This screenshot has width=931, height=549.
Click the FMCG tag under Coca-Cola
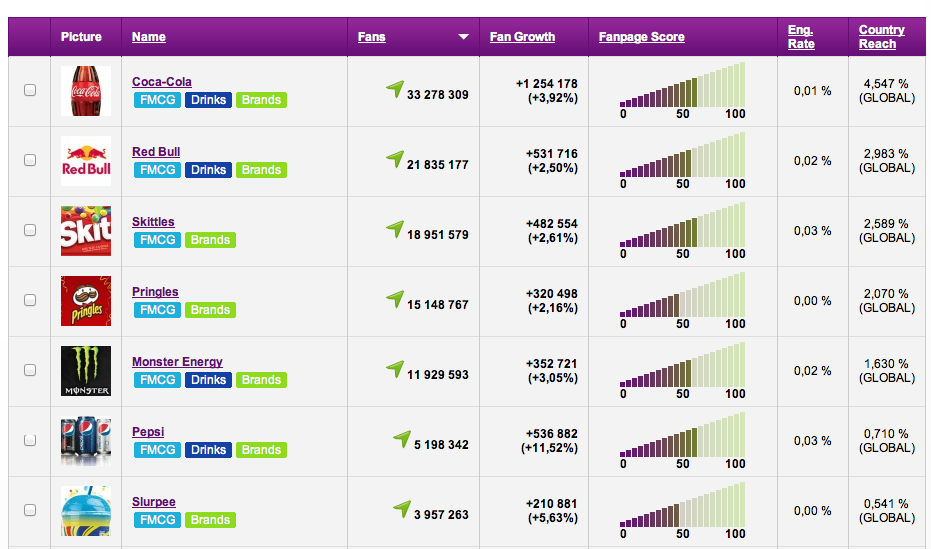pyautogui.click(x=157, y=100)
